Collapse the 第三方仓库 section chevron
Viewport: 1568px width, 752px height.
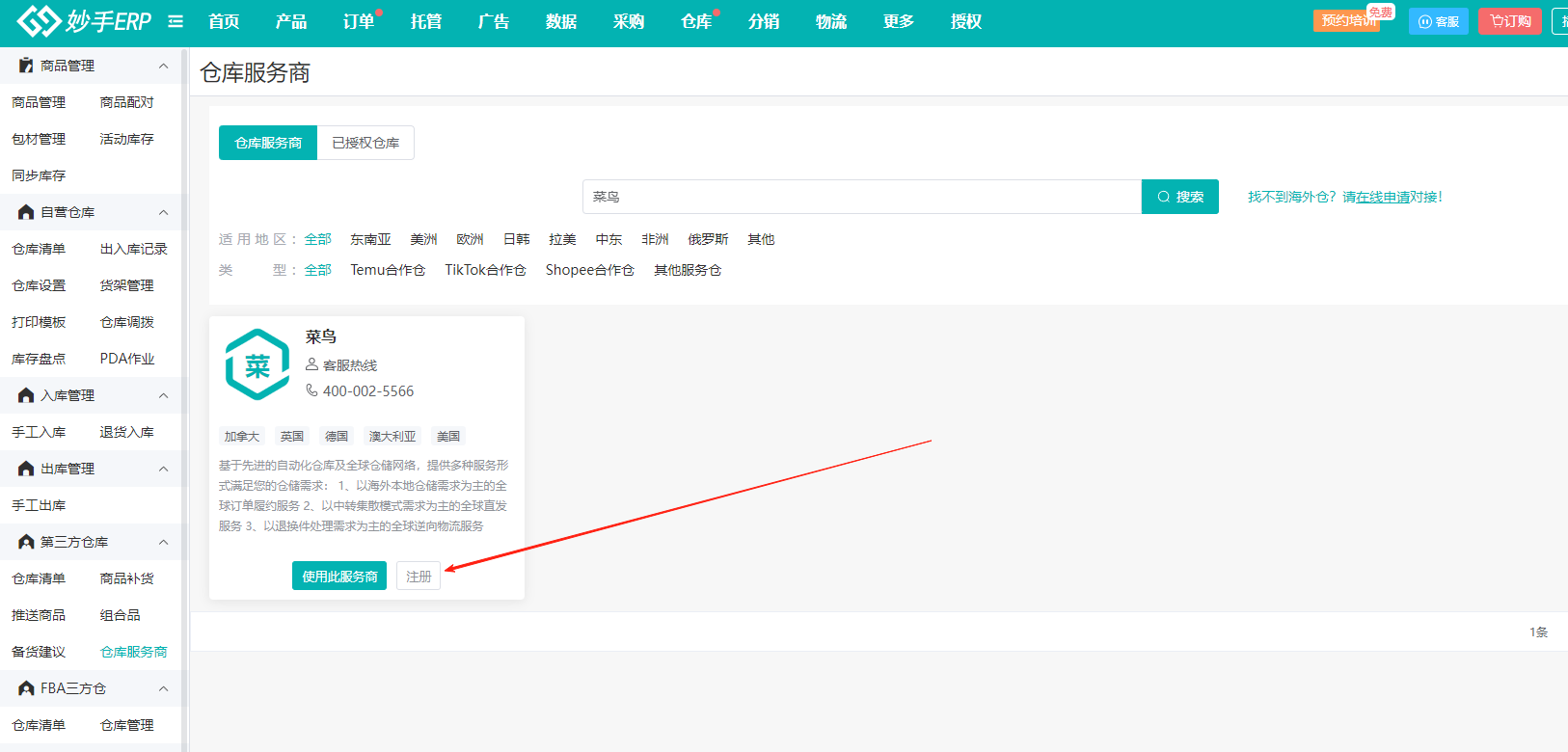click(x=163, y=542)
